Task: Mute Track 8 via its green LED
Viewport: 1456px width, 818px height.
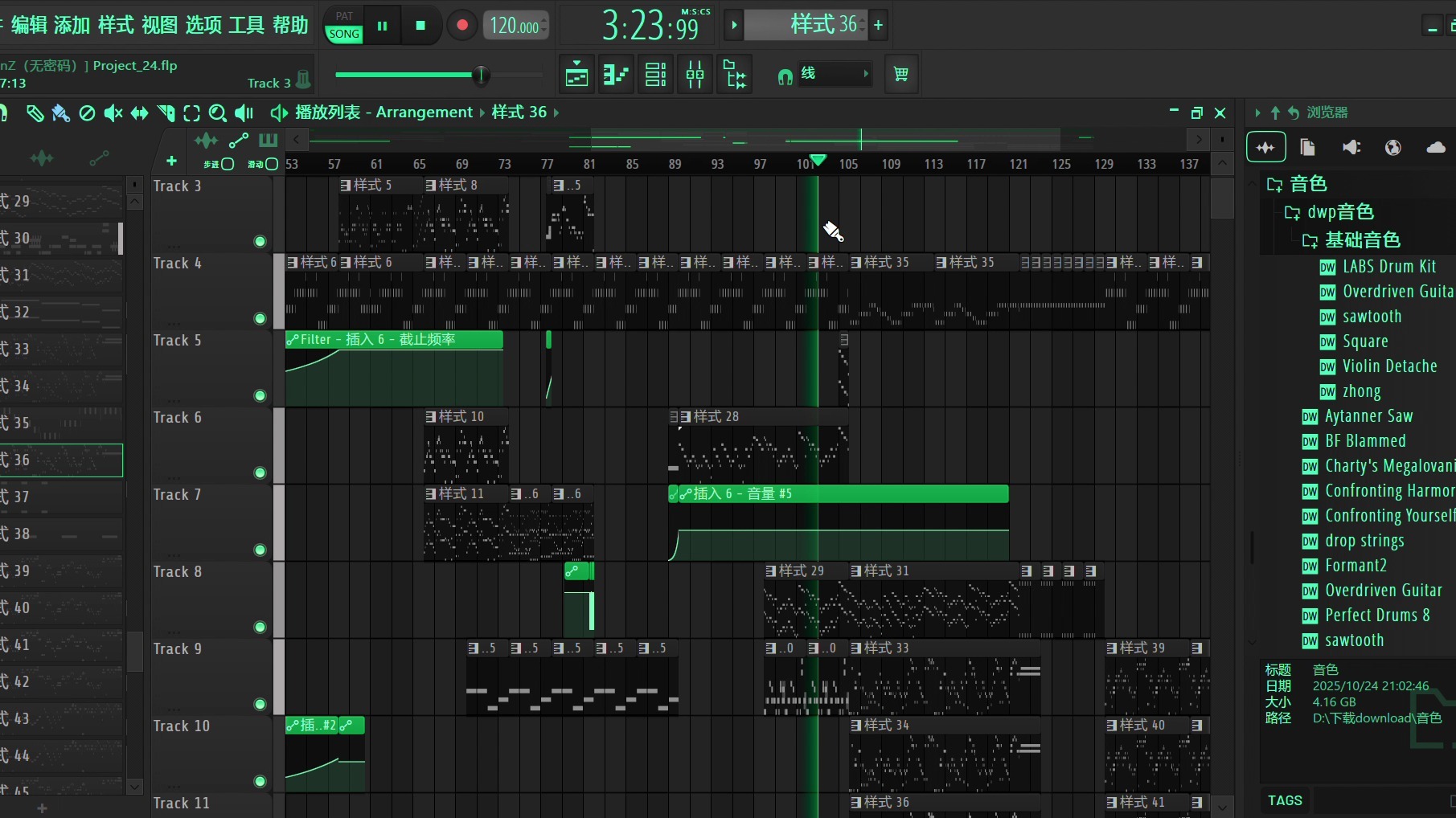Action: (x=260, y=627)
